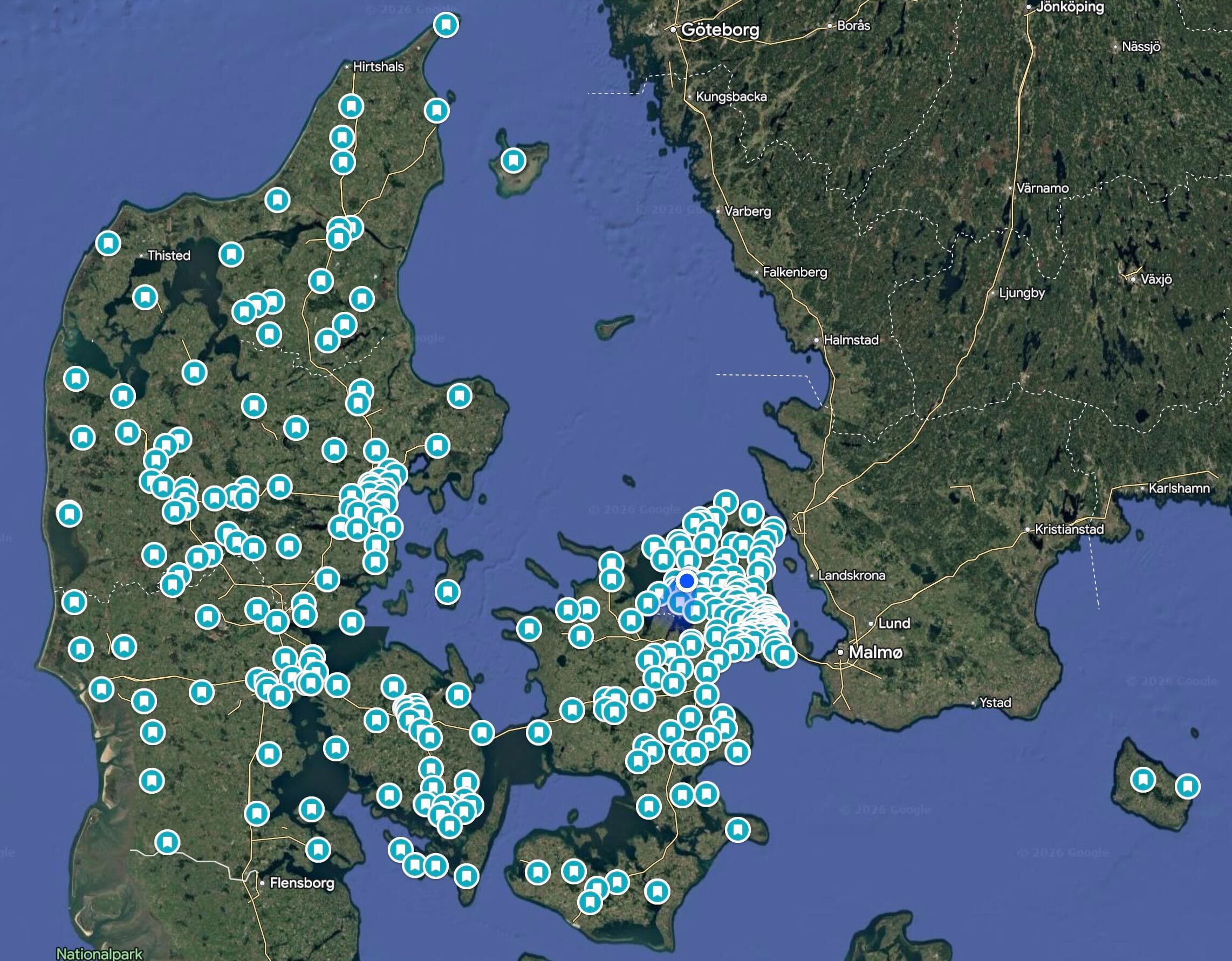The image size is (1232, 961).
Task: Select the saved marker on Læsø island
Action: pos(514,160)
